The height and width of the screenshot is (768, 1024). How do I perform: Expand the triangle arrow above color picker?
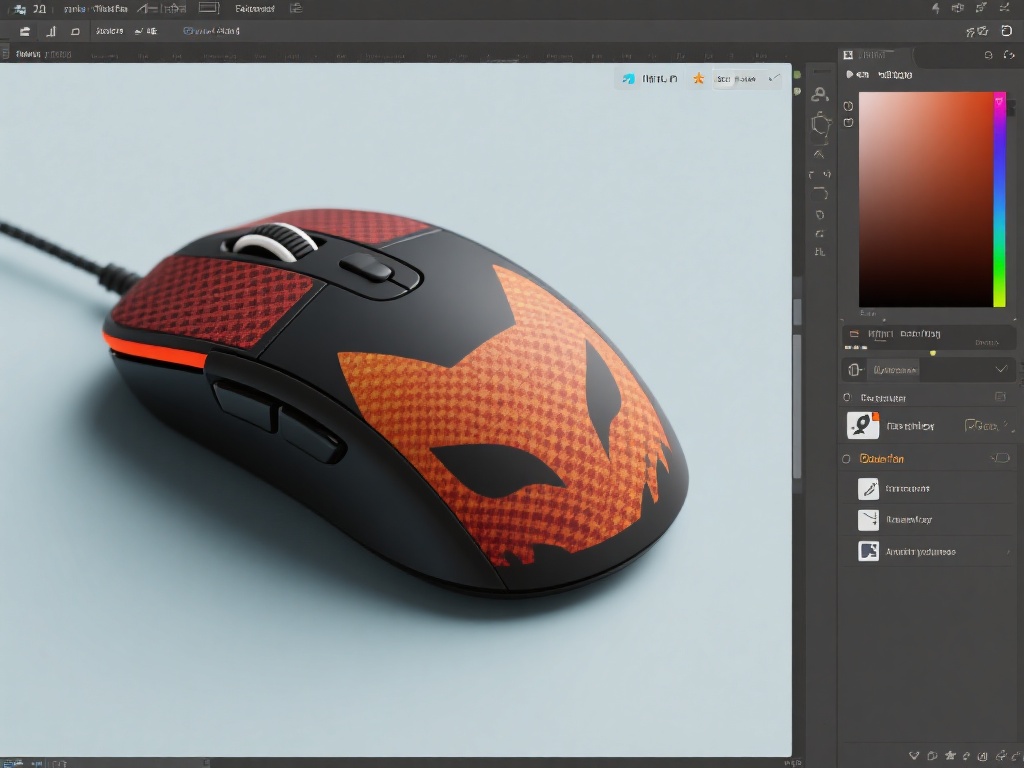850,75
